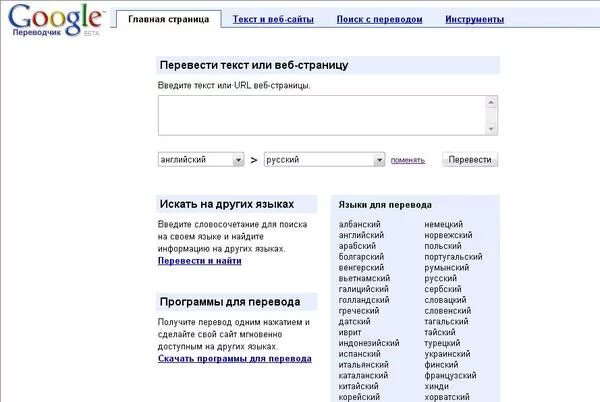Click польский in the language list
Image resolution: width=600 pixels, height=402 pixels.
click(443, 246)
